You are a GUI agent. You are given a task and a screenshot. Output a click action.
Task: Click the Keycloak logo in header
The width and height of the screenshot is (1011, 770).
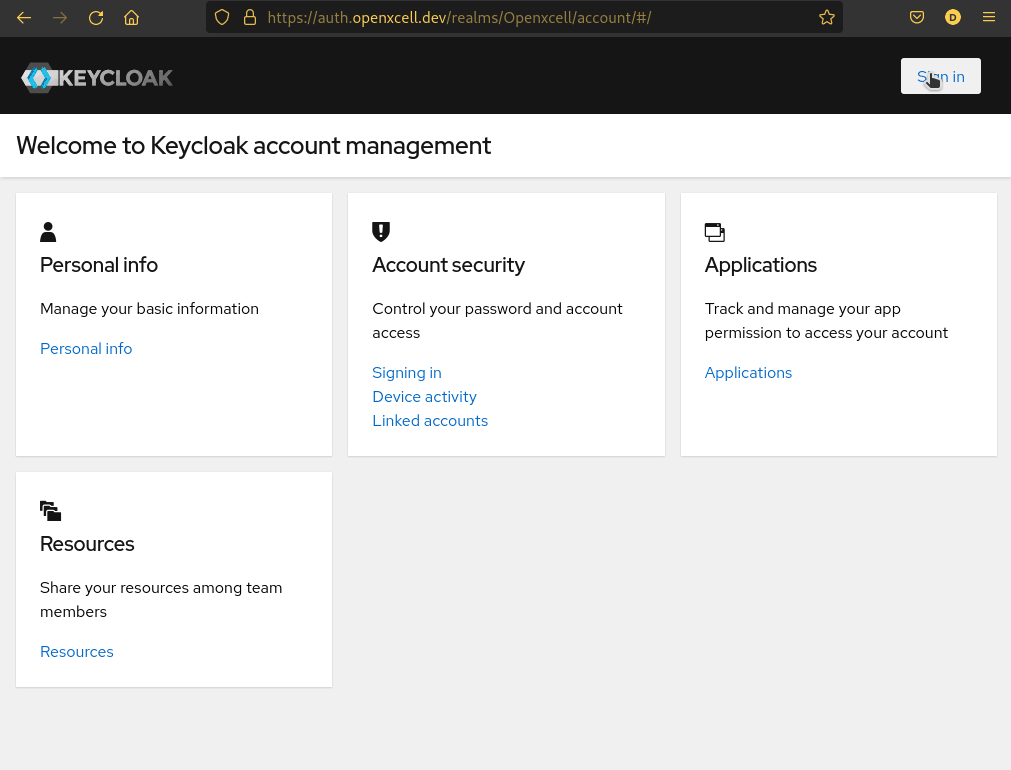pos(97,77)
